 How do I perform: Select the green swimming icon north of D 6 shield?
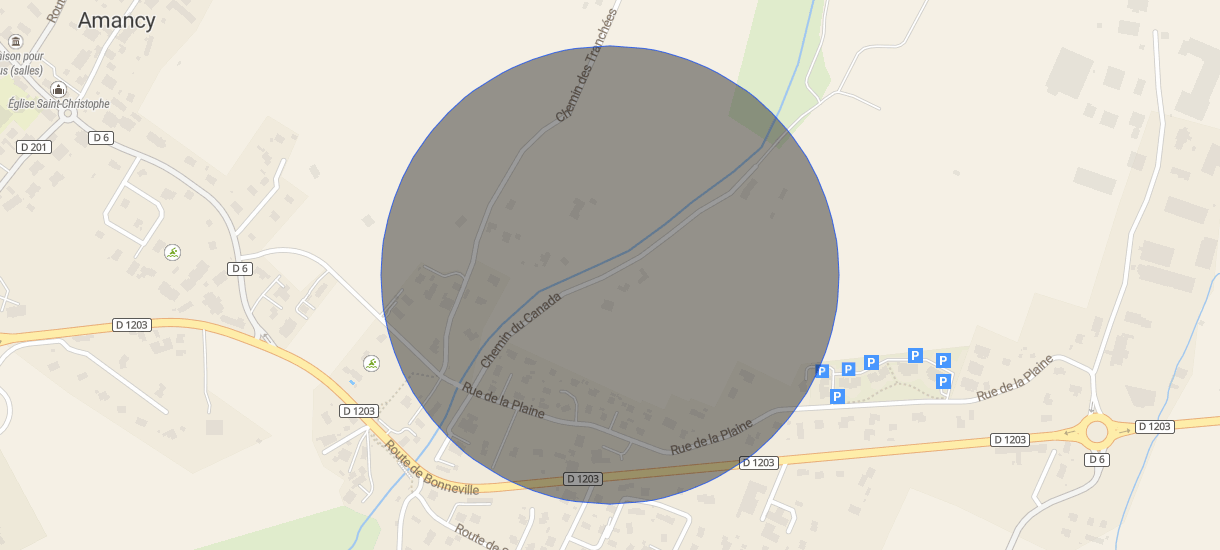pyautogui.click(x=173, y=252)
